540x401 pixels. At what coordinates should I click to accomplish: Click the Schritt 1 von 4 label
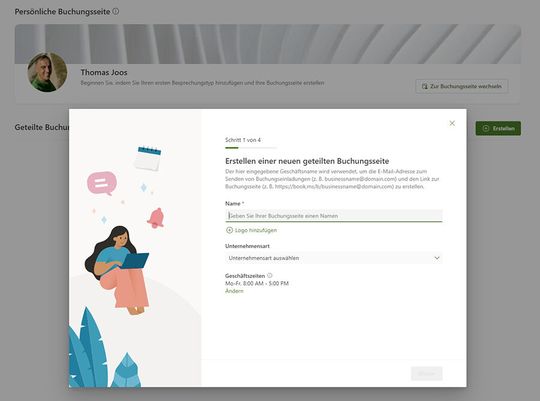(x=243, y=140)
